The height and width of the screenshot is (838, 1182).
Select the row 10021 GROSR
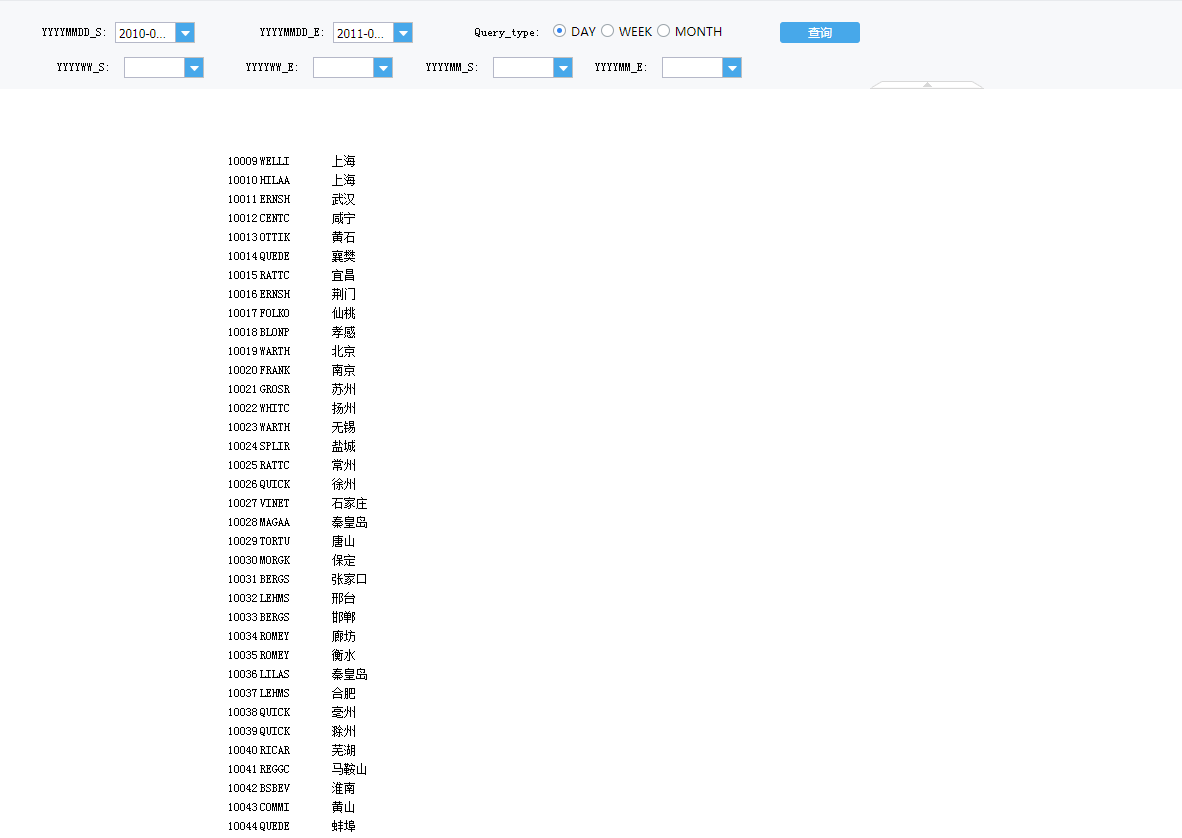point(292,389)
